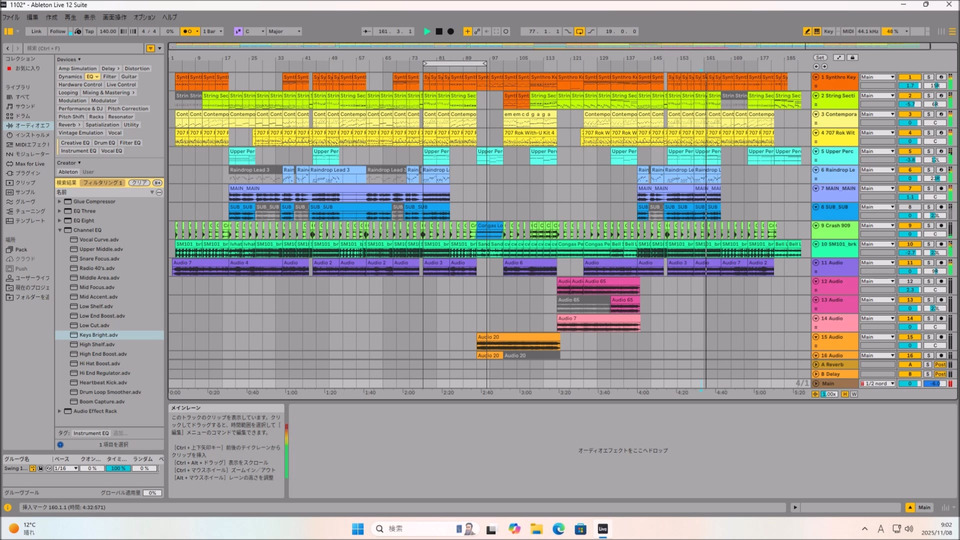Solo the 1 Synthro Key track
This screenshot has width=960, height=540.
[x=929, y=77]
